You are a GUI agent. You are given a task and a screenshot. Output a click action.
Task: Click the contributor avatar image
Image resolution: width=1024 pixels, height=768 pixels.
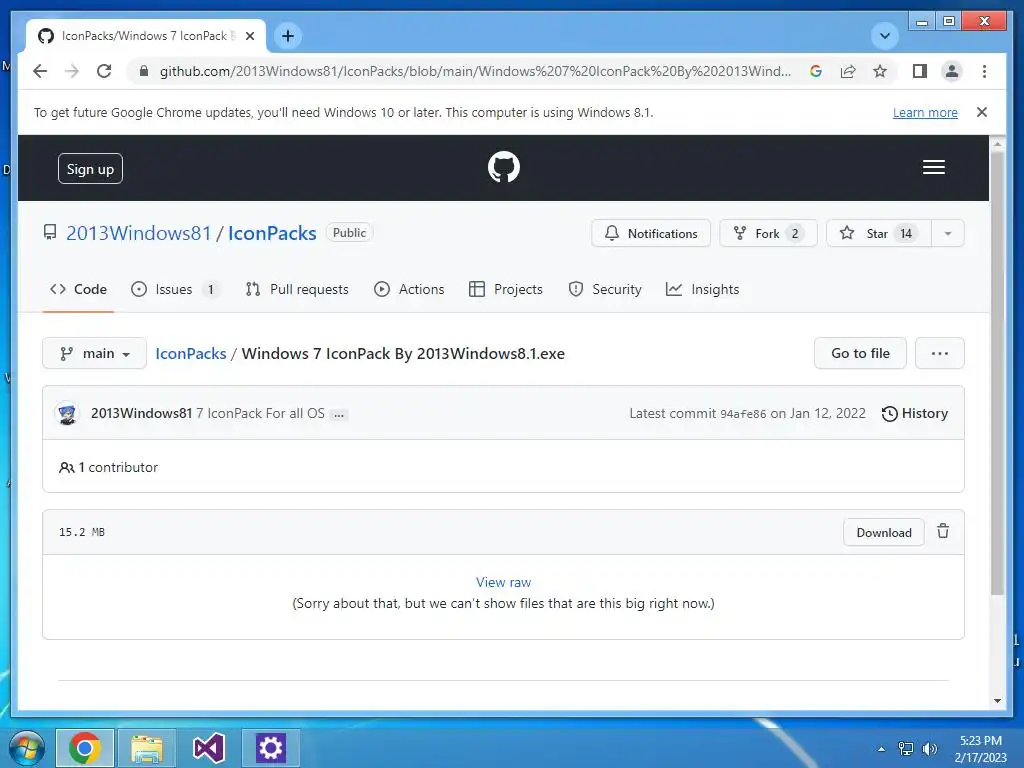click(x=67, y=413)
